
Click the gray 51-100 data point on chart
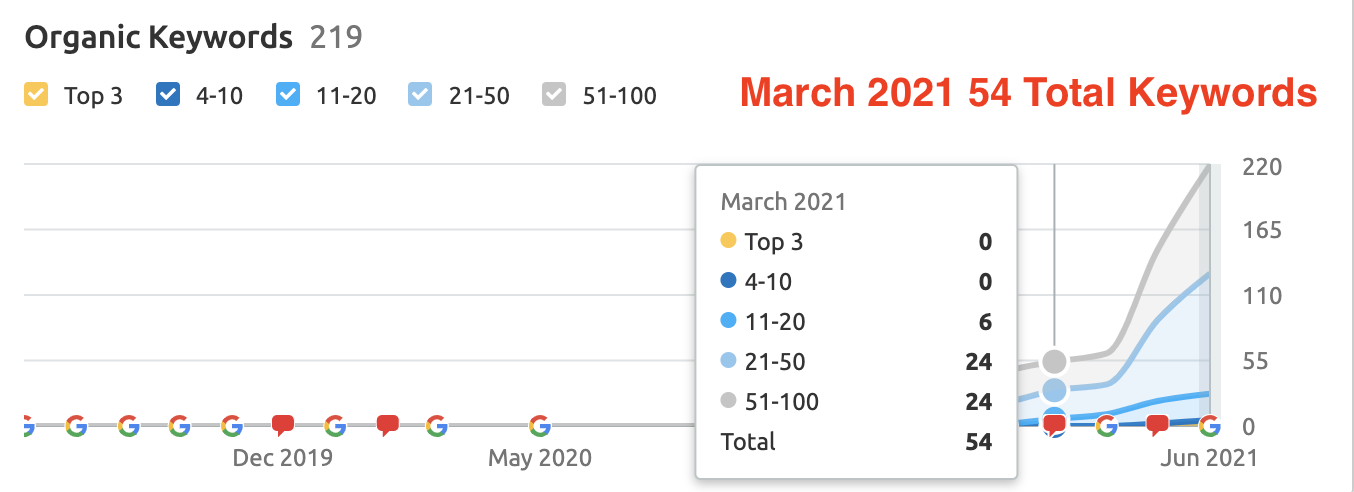coord(1054,362)
